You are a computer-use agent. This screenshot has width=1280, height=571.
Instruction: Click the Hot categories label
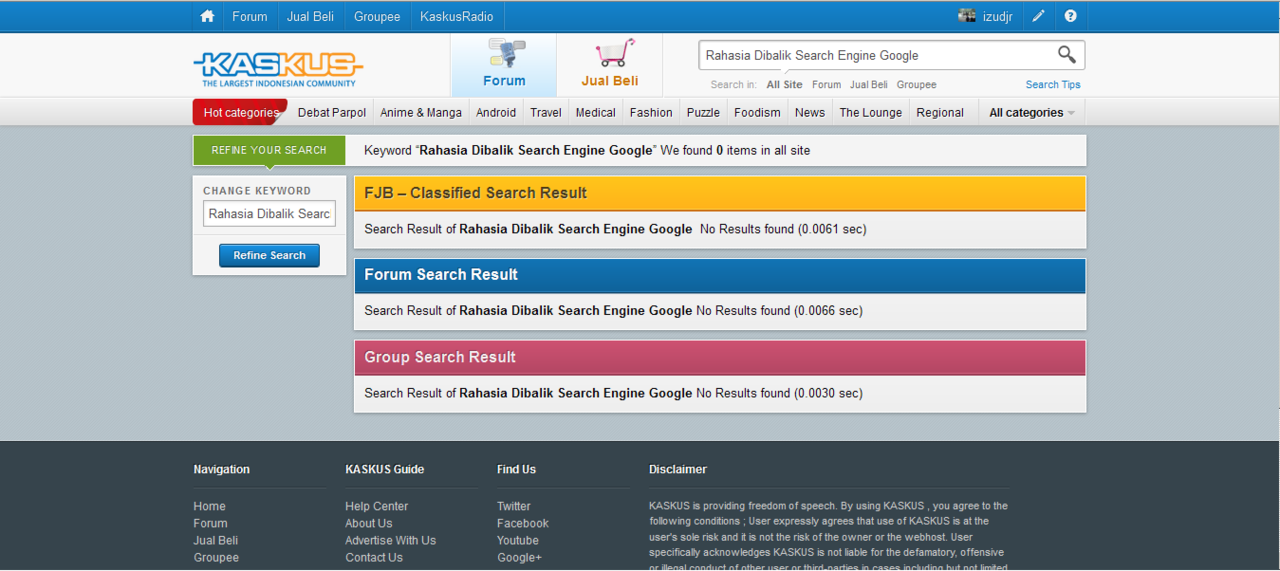(240, 113)
